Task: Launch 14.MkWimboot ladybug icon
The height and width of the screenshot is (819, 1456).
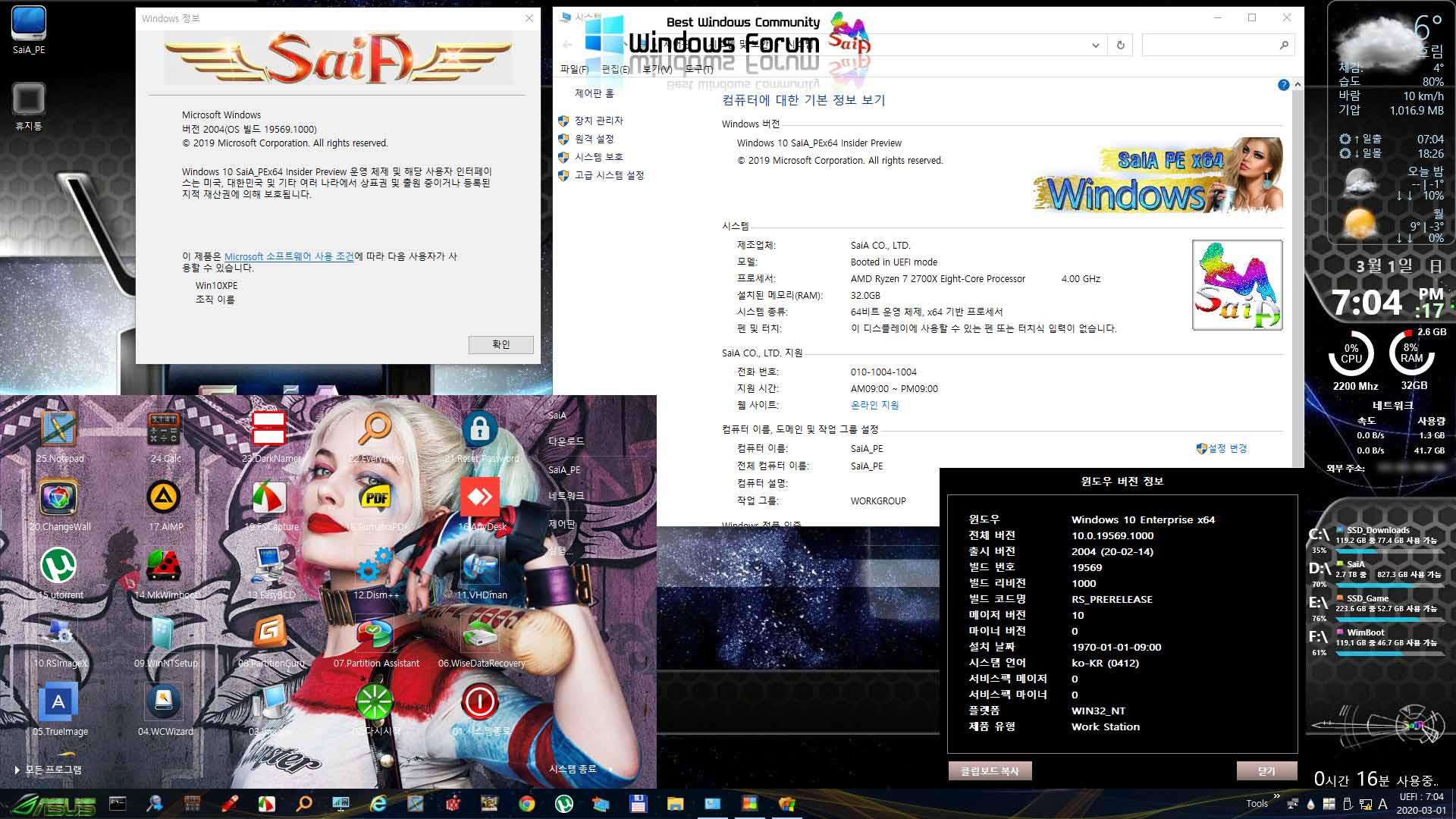Action: 164,566
